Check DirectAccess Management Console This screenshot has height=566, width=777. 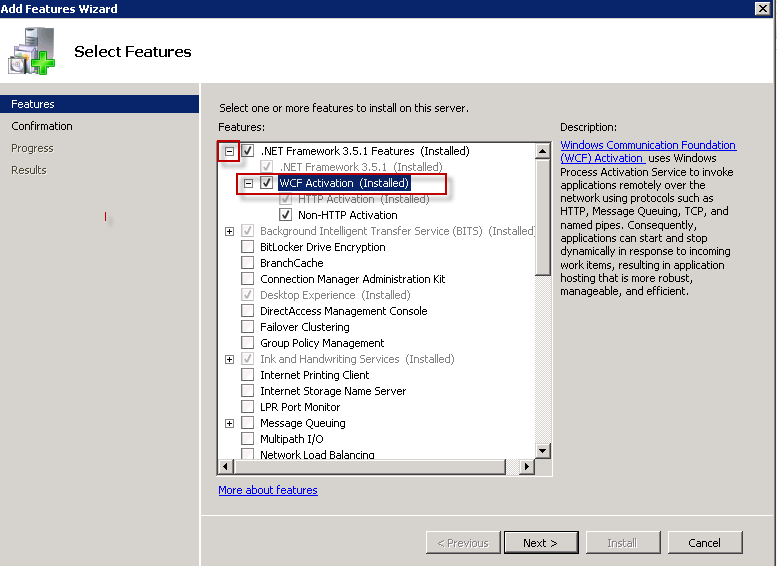tap(248, 311)
